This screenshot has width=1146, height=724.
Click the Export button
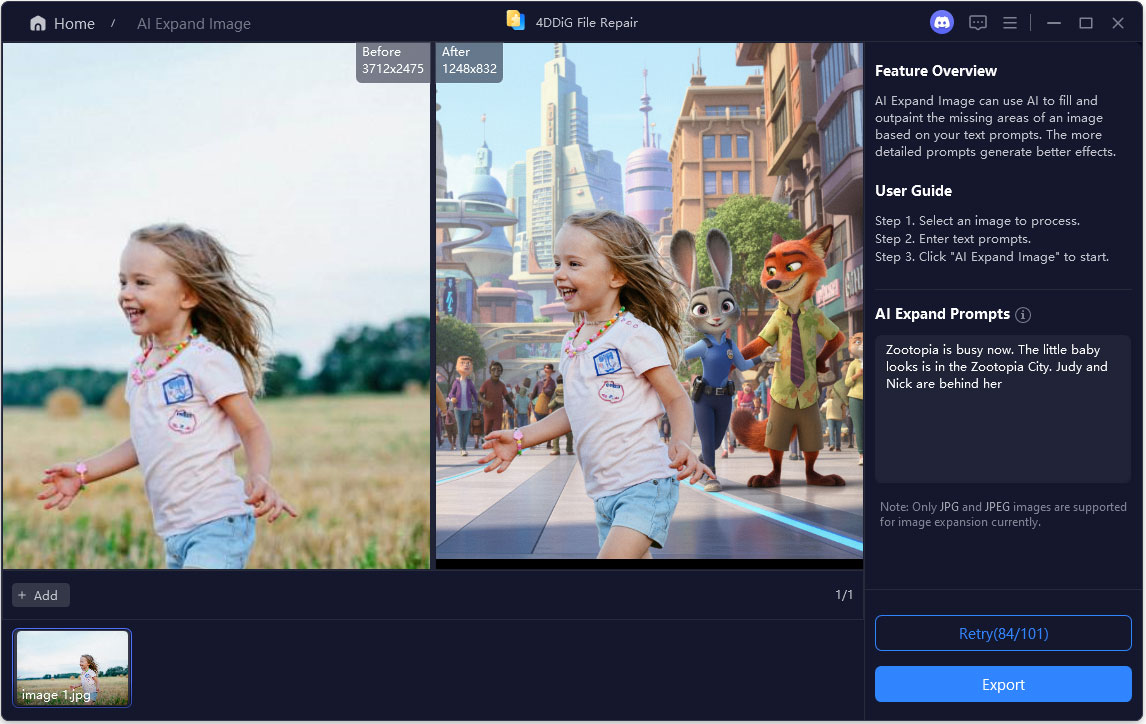pyautogui.click(x=1003, y=684)
